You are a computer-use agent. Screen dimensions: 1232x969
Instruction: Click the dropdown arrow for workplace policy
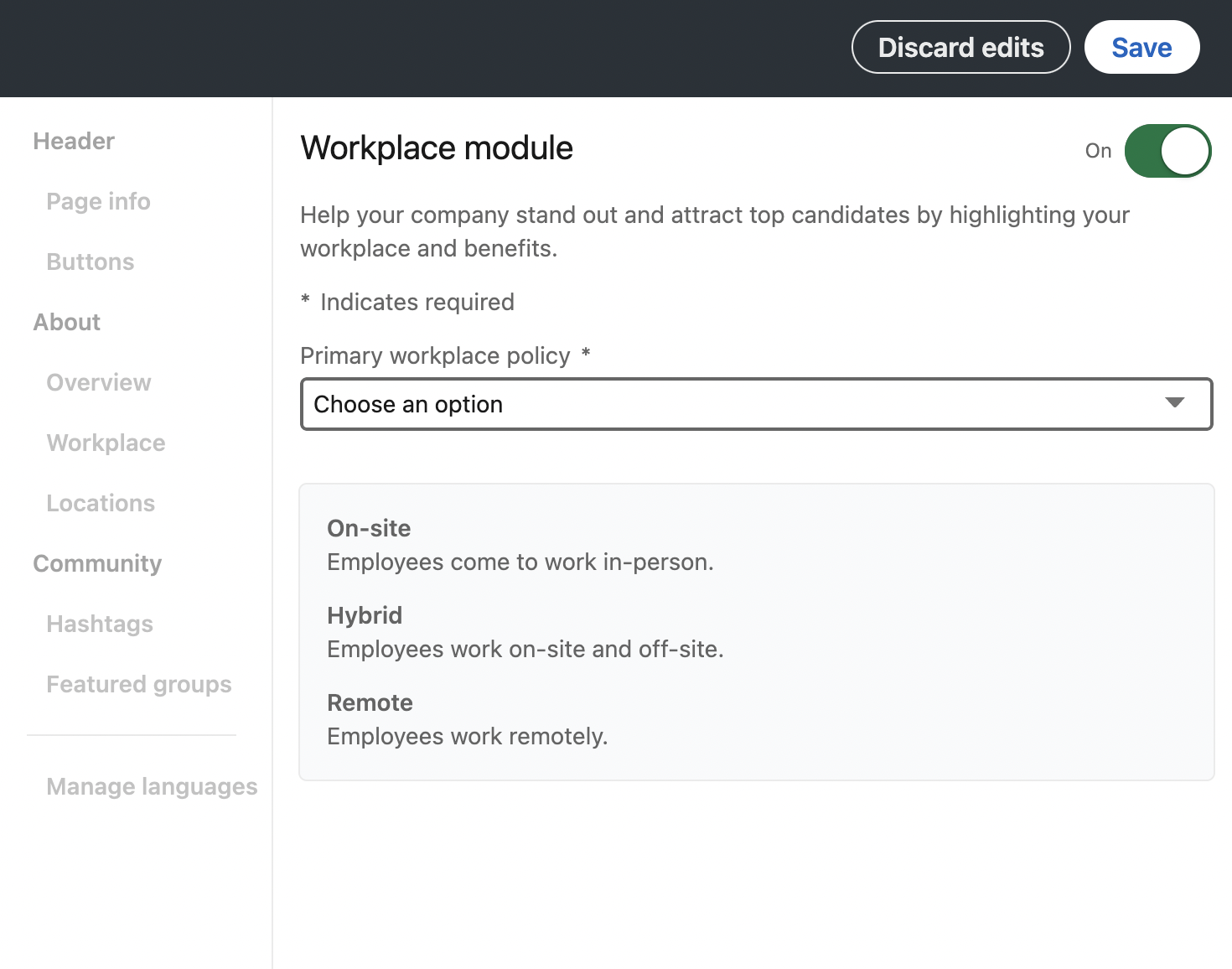click(1175, 403)
